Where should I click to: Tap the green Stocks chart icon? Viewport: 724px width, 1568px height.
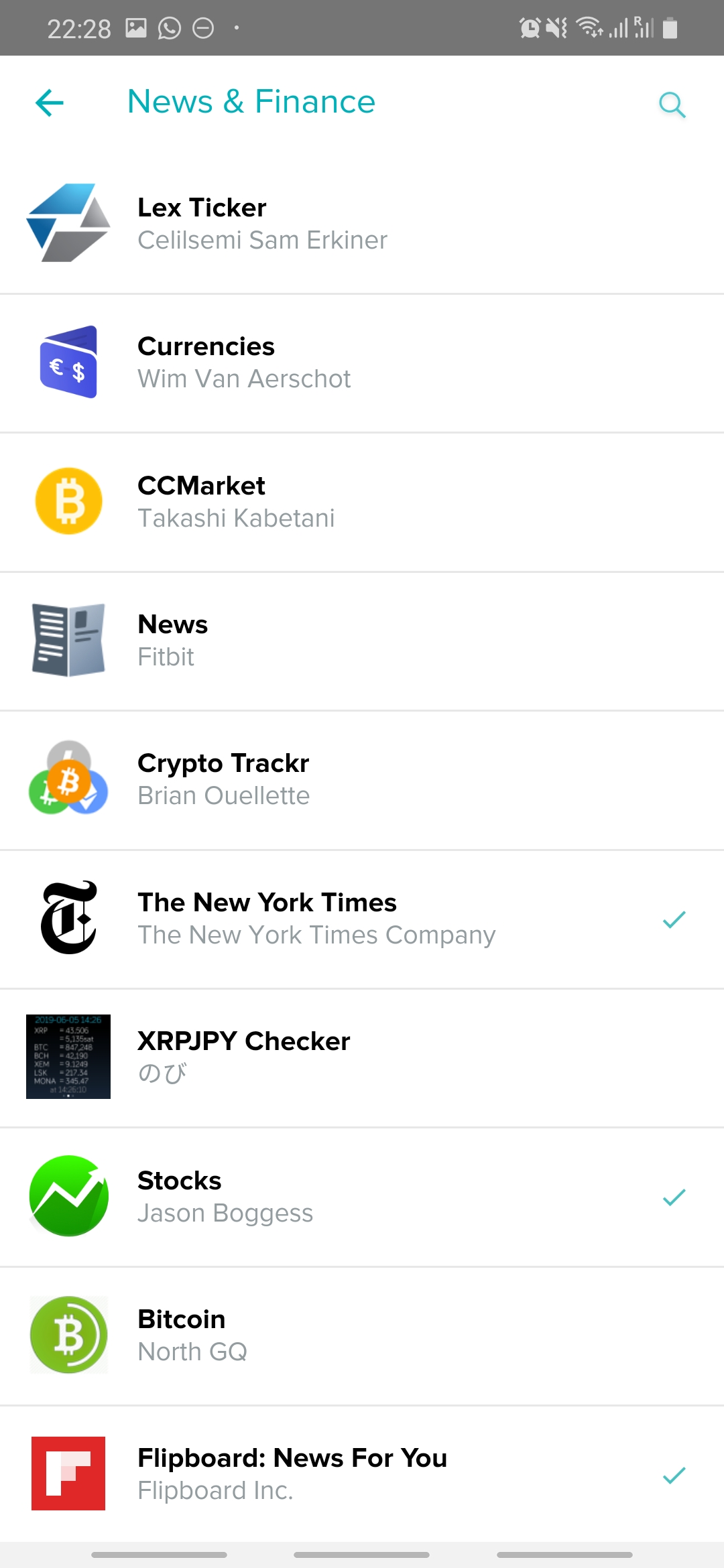pyautogui.click(x=68, y=1196)
